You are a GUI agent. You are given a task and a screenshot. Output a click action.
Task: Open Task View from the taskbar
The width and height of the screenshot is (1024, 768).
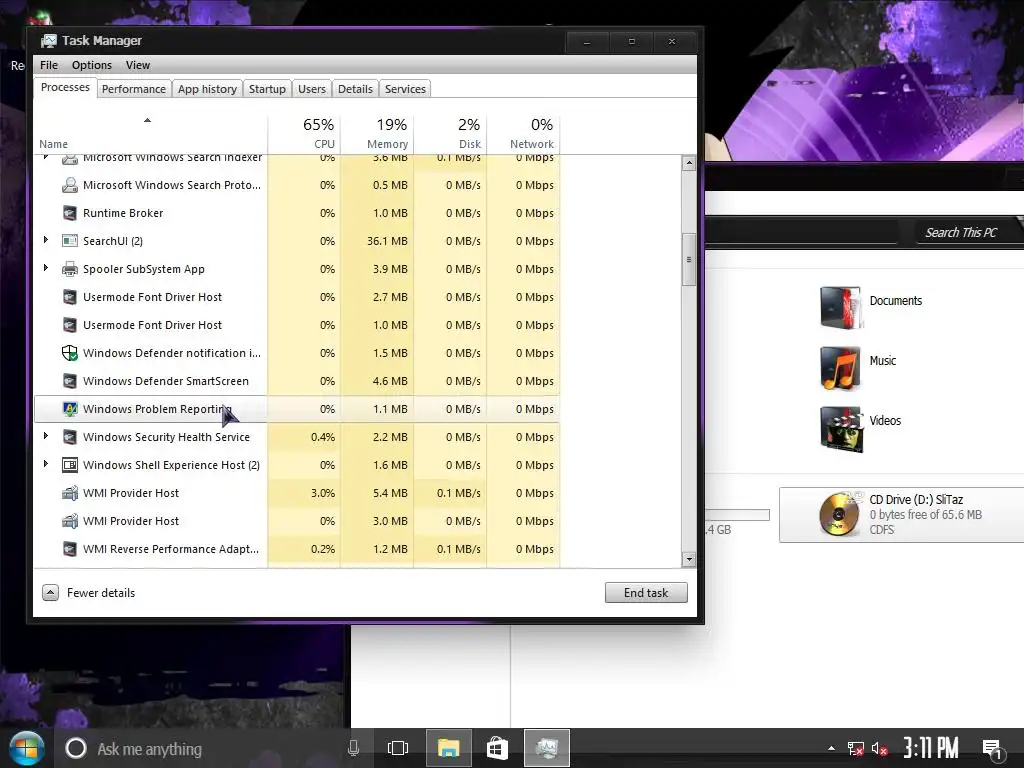tap(398, 748)
